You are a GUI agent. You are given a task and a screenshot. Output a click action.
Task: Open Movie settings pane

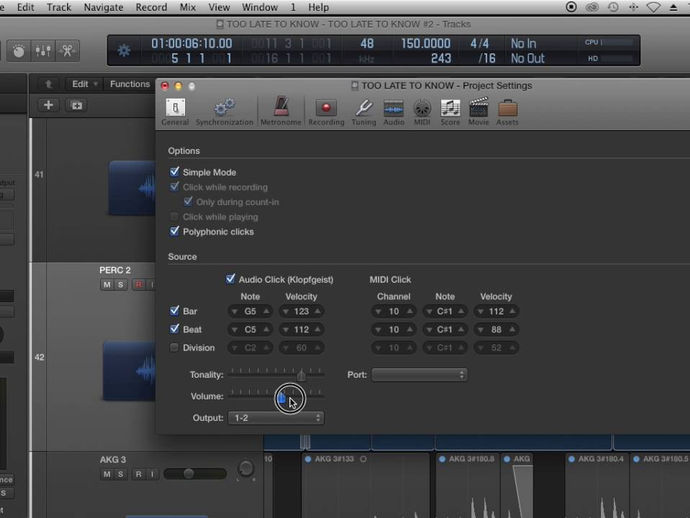[478, 112]
